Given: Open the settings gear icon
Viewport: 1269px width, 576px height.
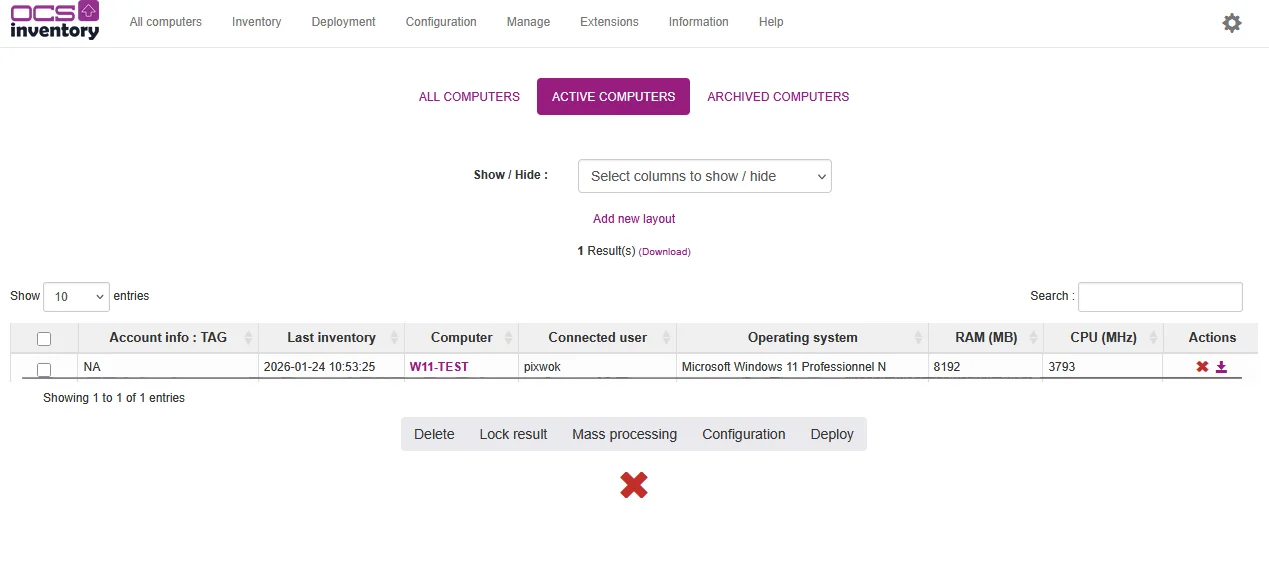Looking at the screenshot, I should pos(1232,23).
